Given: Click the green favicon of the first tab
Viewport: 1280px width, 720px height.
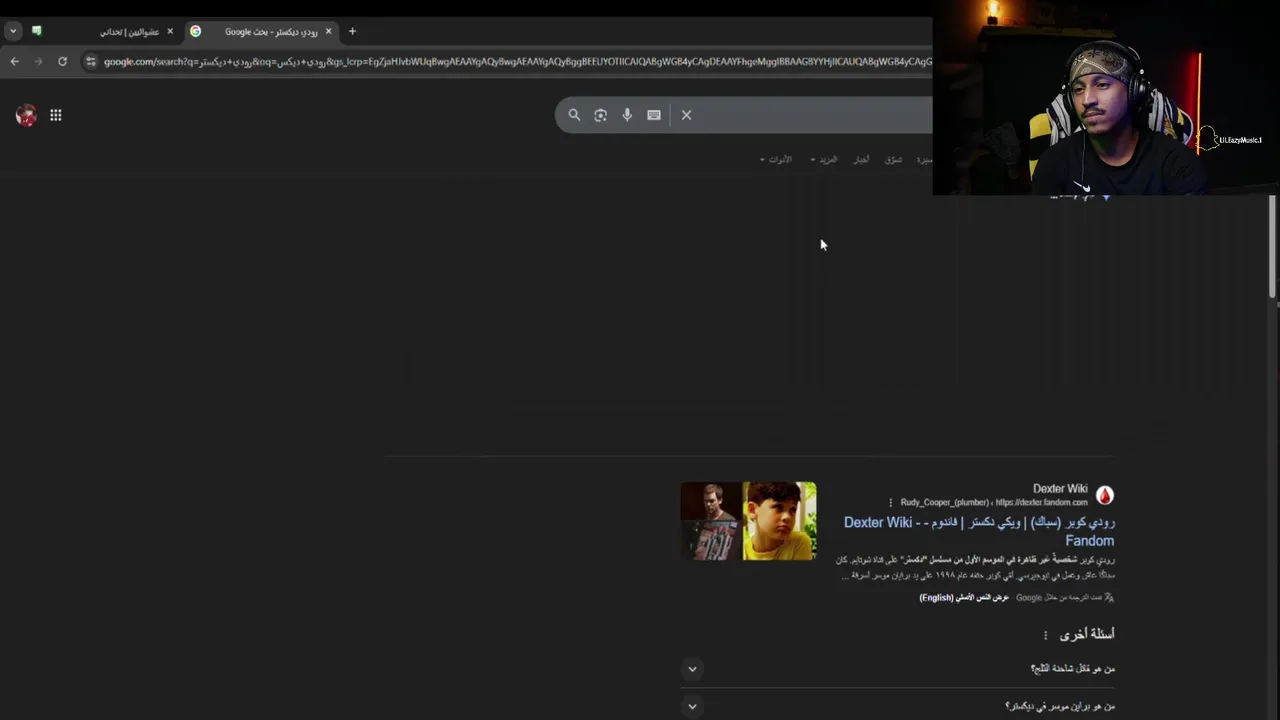Looking at the screenshot, I should (x=37, y=31).
